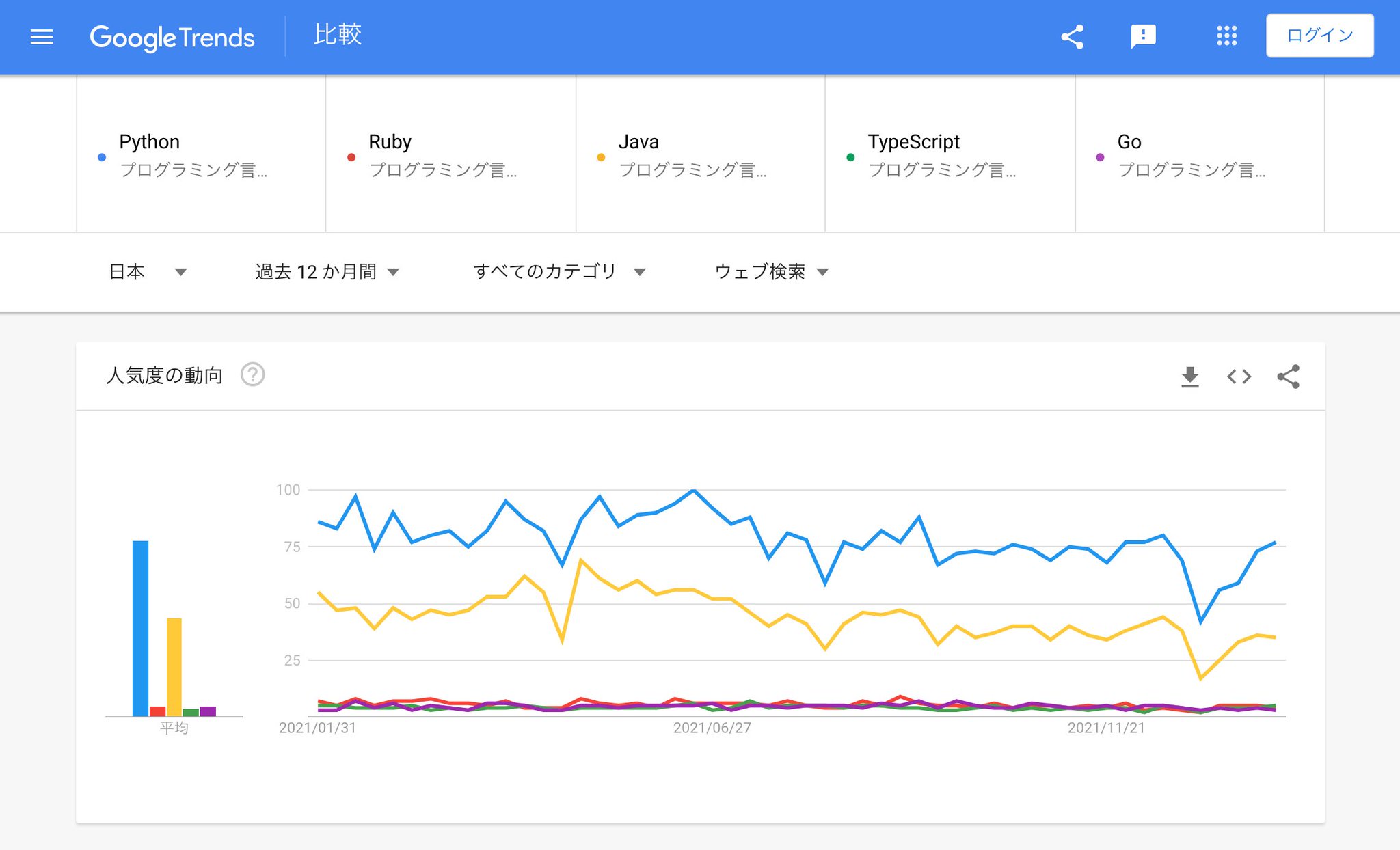This screenshot has width=1400, height=850.
Task: Click the help icon beside 人気度の動向
Action: click(x=253, y=374)
